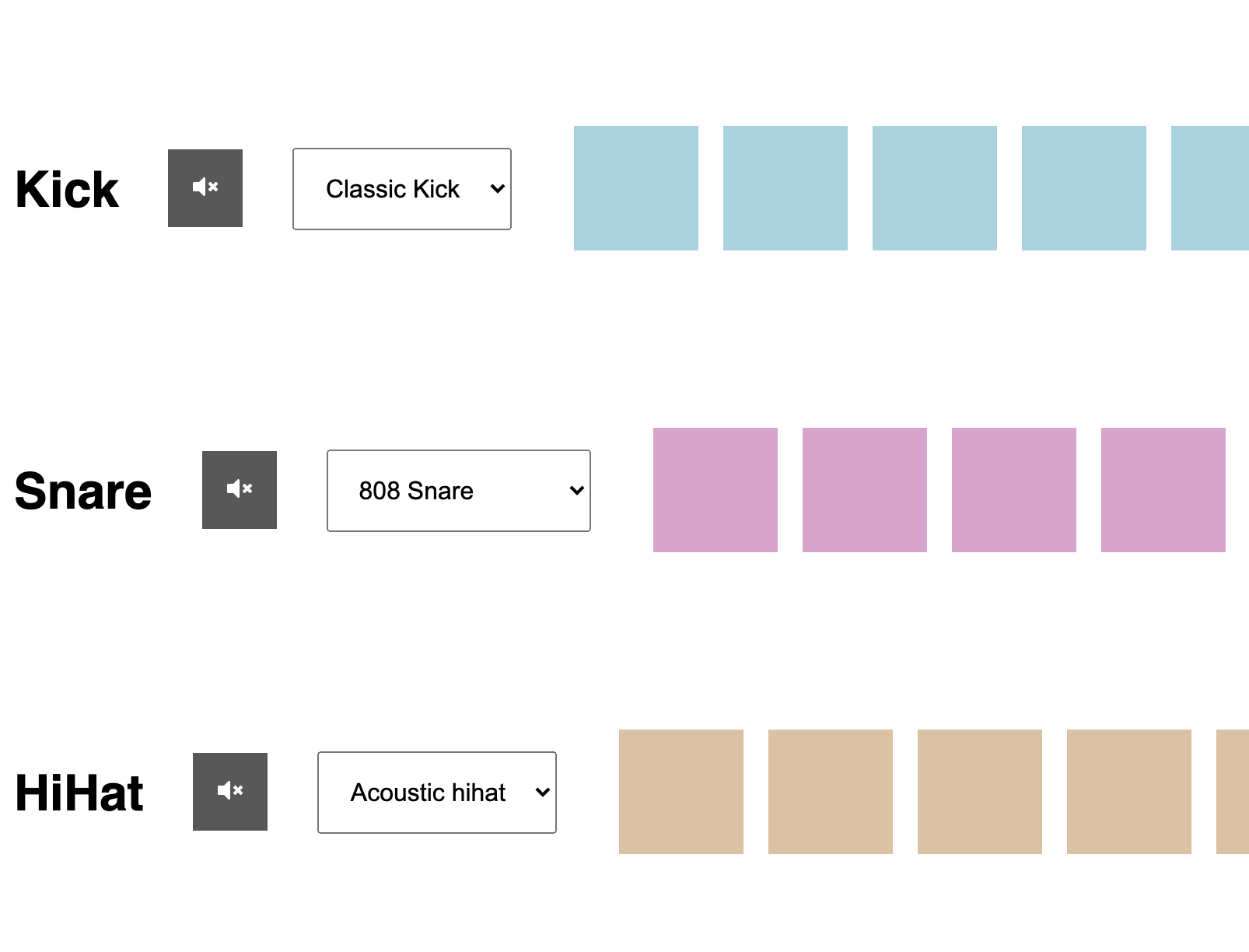
Task: Open the 808 Snare sound dropdown
Action: 459,491
